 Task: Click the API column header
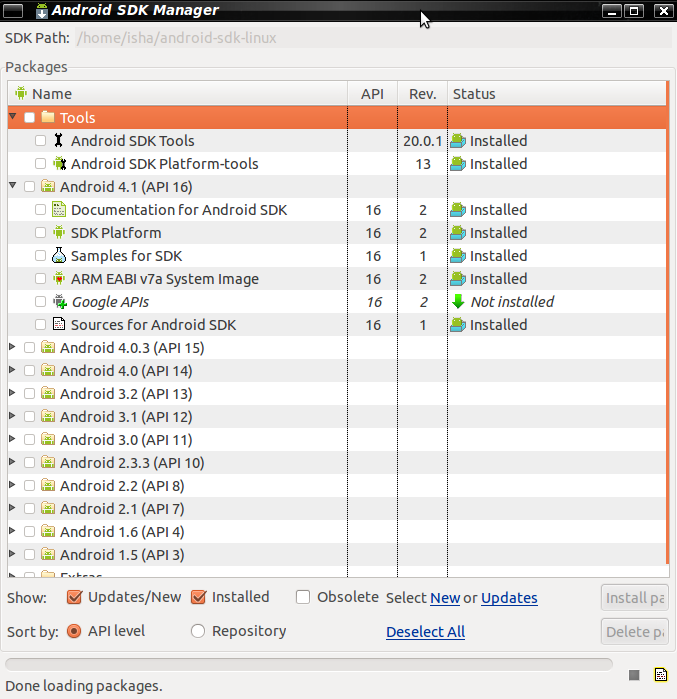click(x=373, y=94)
